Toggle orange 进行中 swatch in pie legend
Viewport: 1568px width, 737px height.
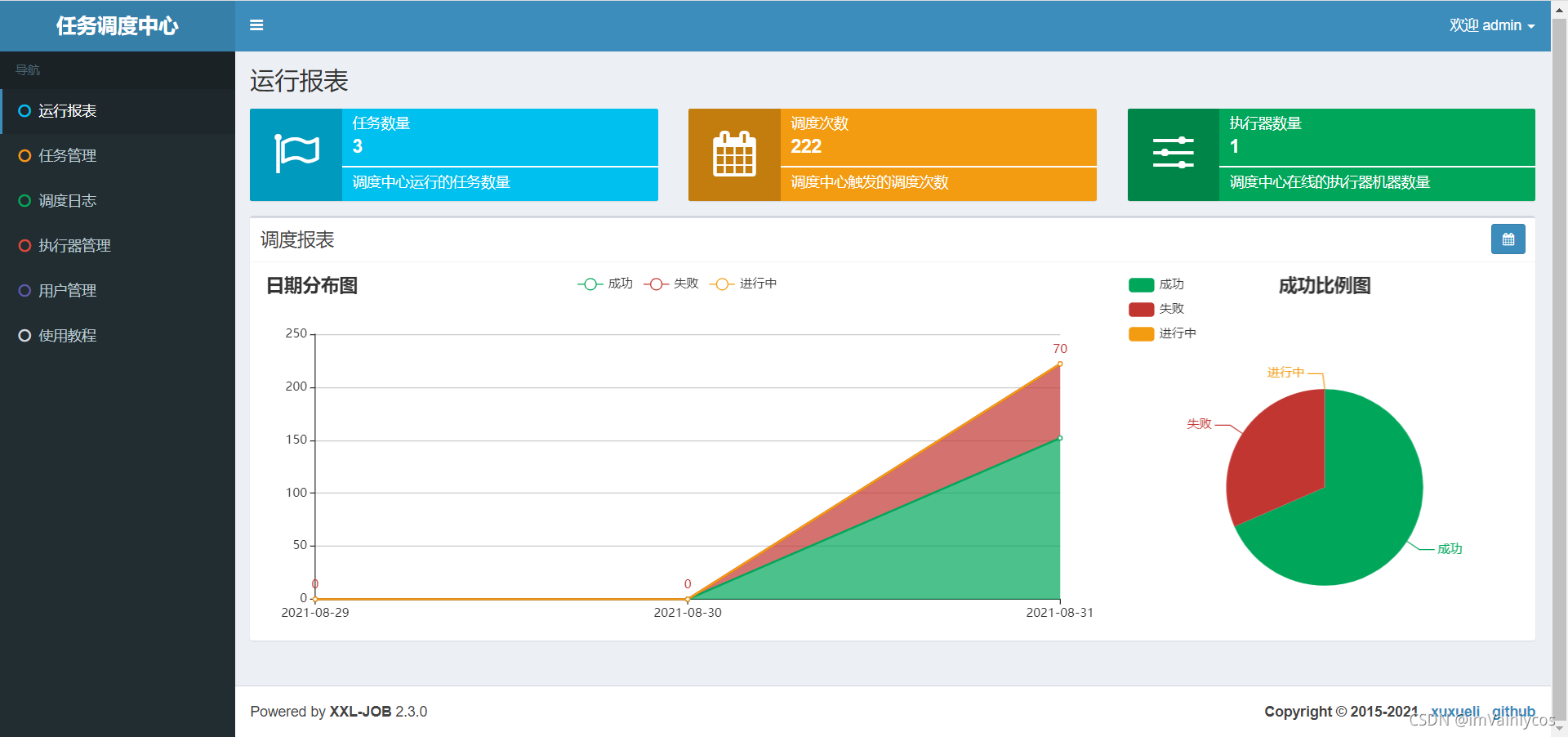[1141, 333]
